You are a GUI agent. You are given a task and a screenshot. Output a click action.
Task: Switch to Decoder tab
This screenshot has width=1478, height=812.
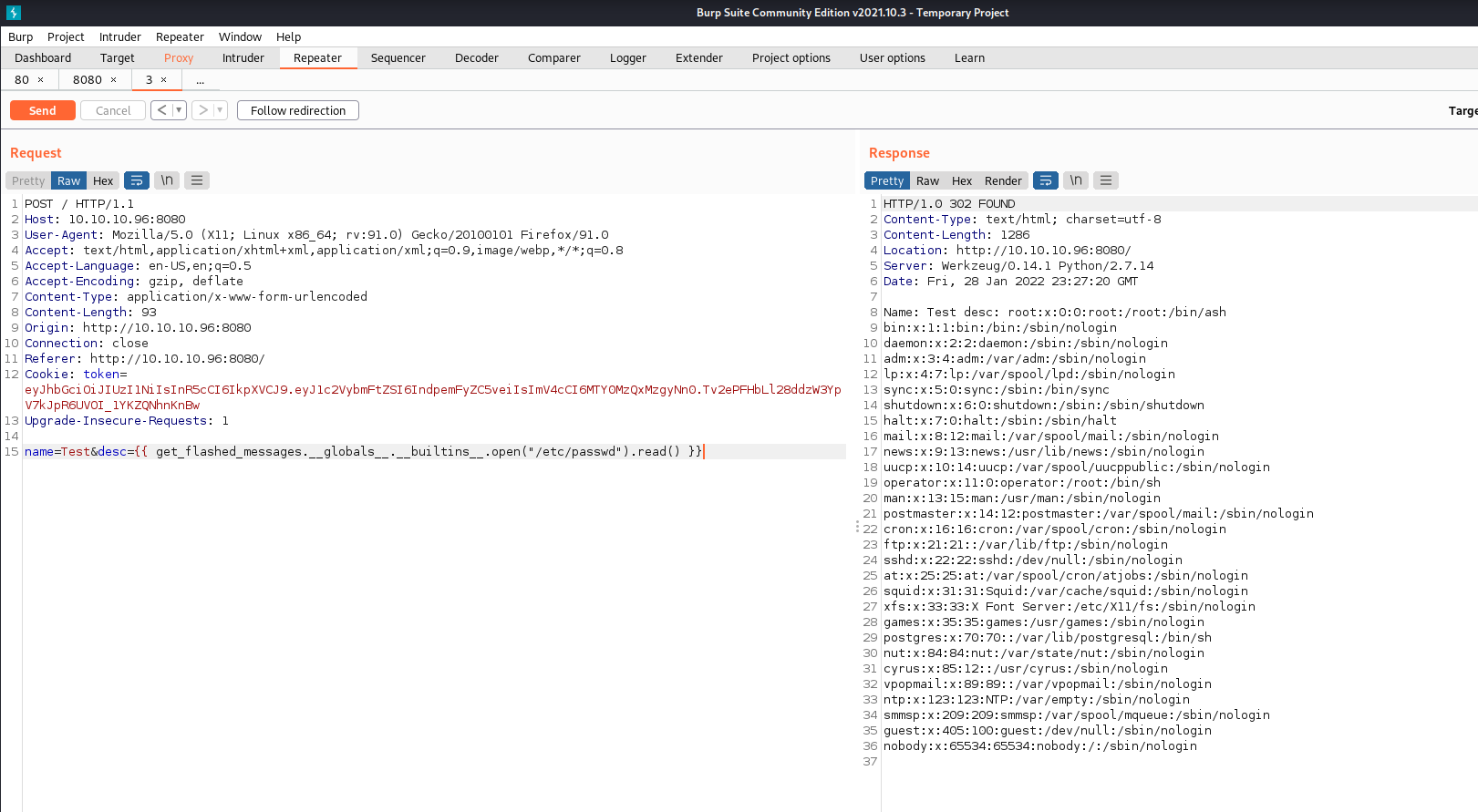coord(477,57)
